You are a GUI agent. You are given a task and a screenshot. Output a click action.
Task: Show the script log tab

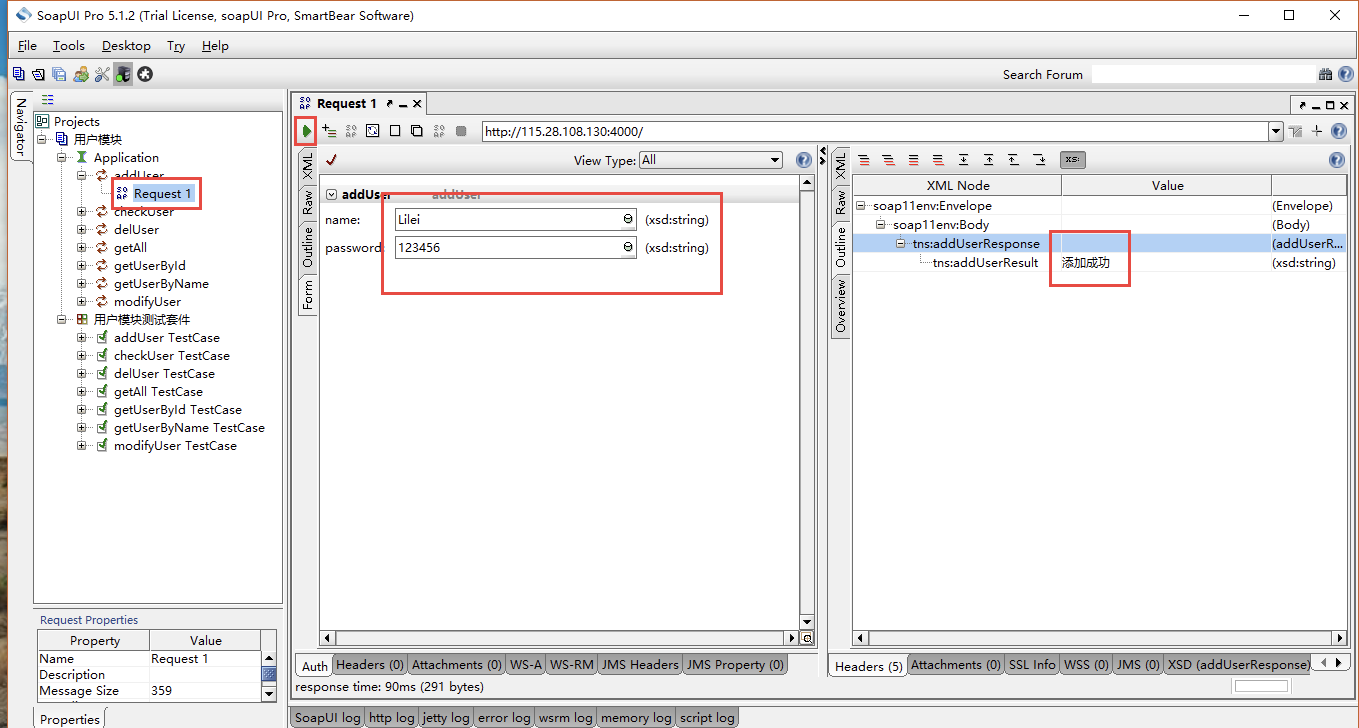click(x=707, y=717)
